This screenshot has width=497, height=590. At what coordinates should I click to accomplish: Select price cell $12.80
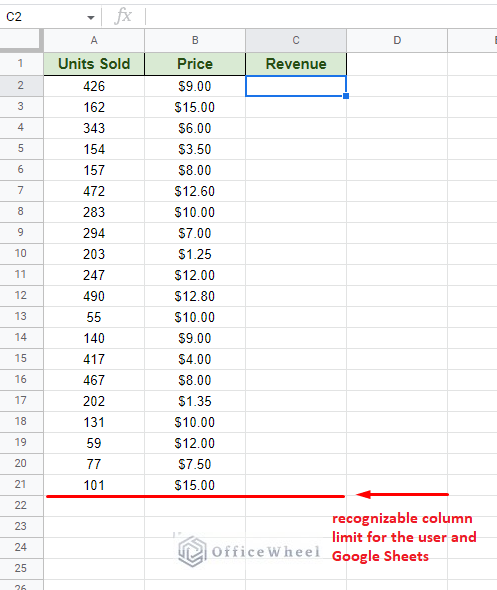coord(195,296)
